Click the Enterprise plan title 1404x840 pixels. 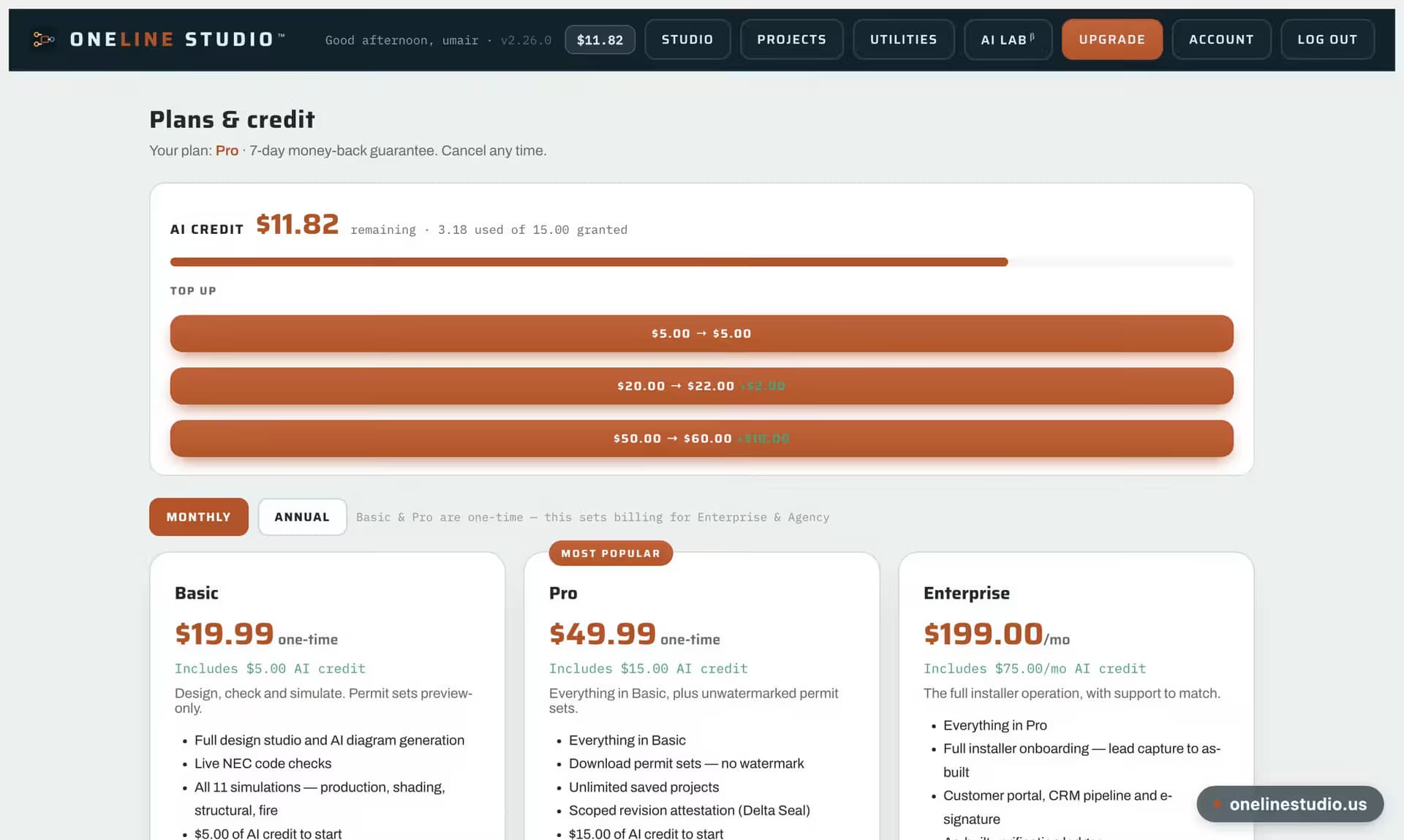966,593
